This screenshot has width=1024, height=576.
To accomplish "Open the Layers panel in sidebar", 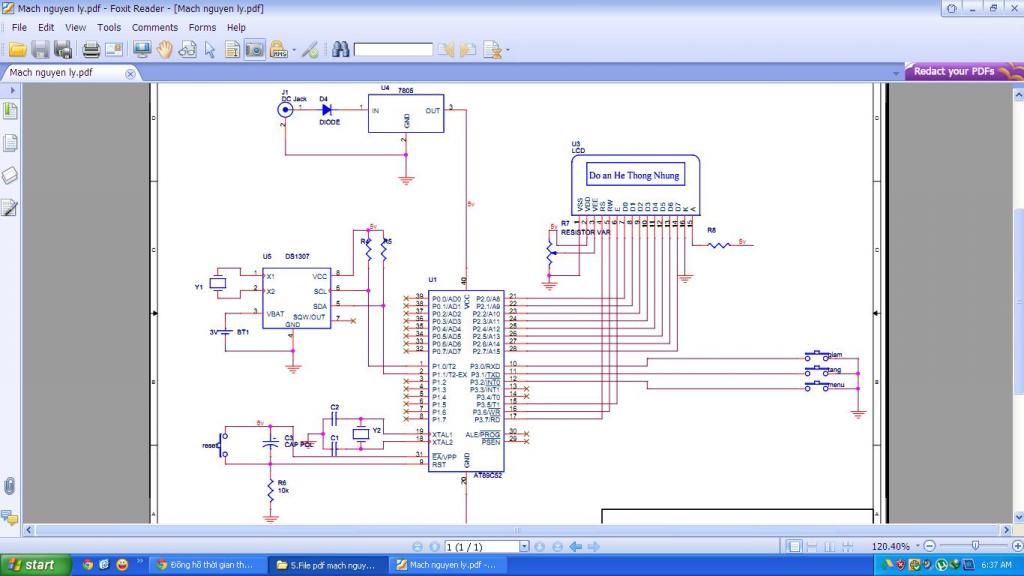I will coord(11,175).
